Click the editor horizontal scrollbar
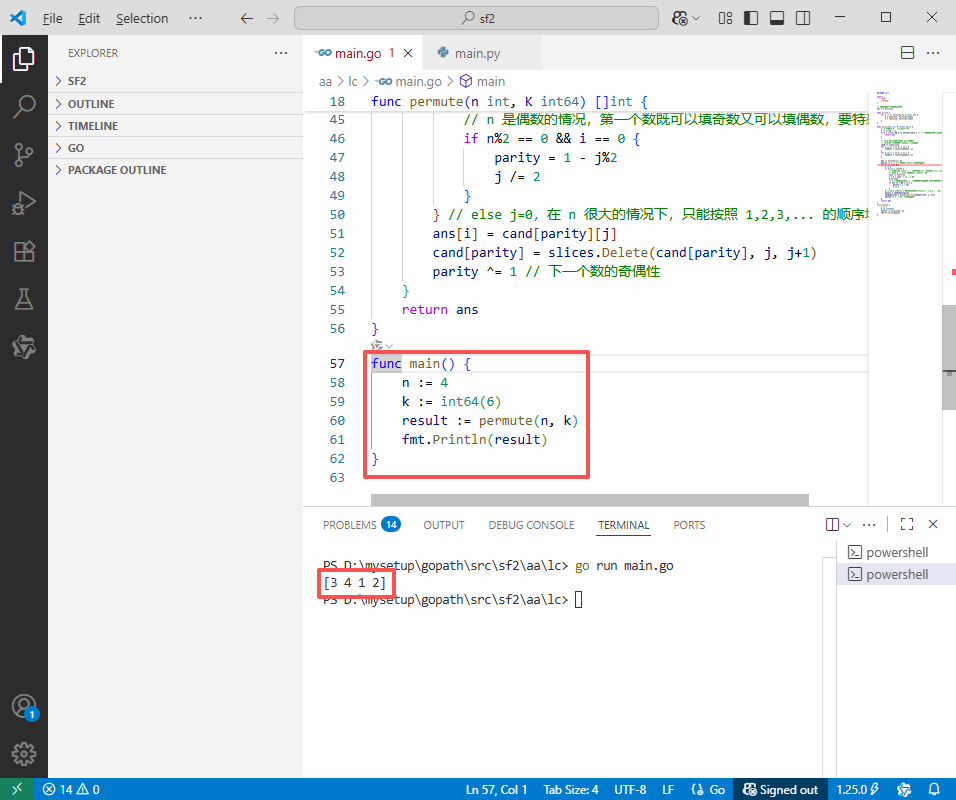This screenshot has height=800, width=956. [x=590, y=500]
